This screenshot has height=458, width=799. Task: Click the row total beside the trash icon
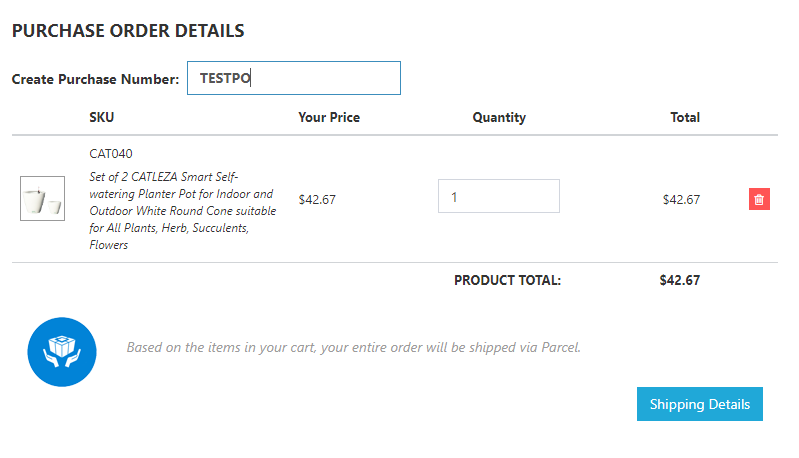pyautogui.click(x=681, y=199)
